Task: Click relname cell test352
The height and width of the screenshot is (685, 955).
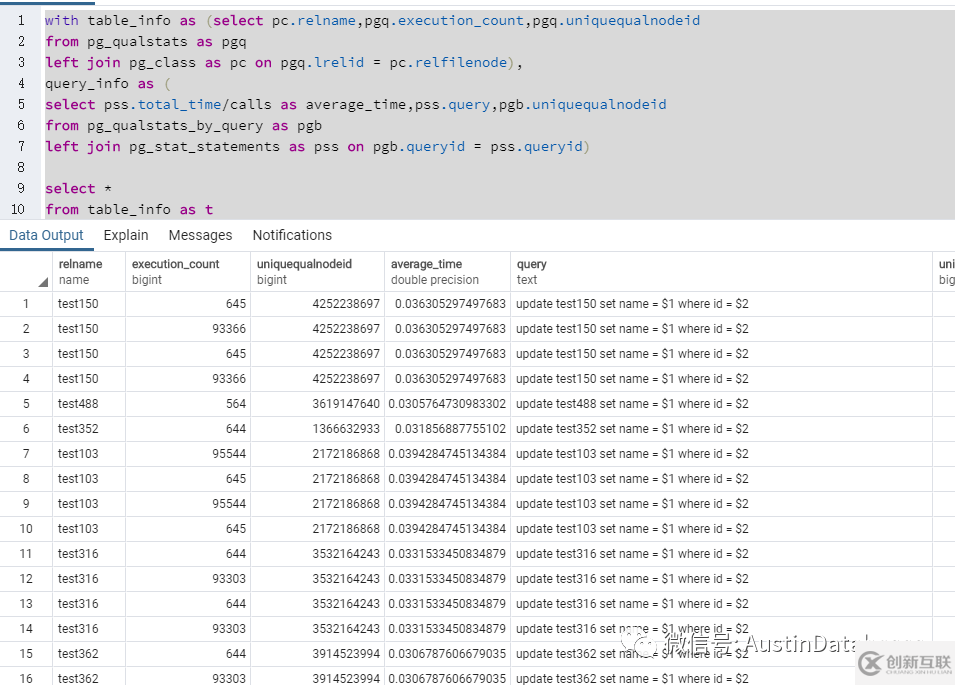Action: click(89, 429)
